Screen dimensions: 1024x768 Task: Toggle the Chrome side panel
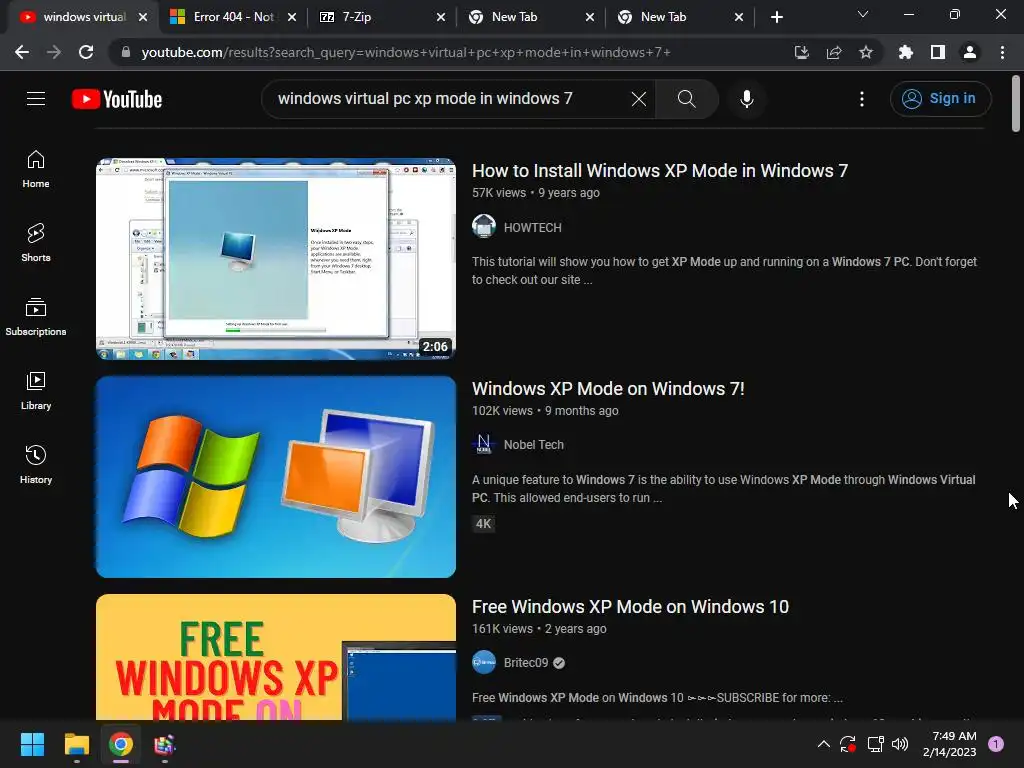pyautogui.click(x=937, y=52)
